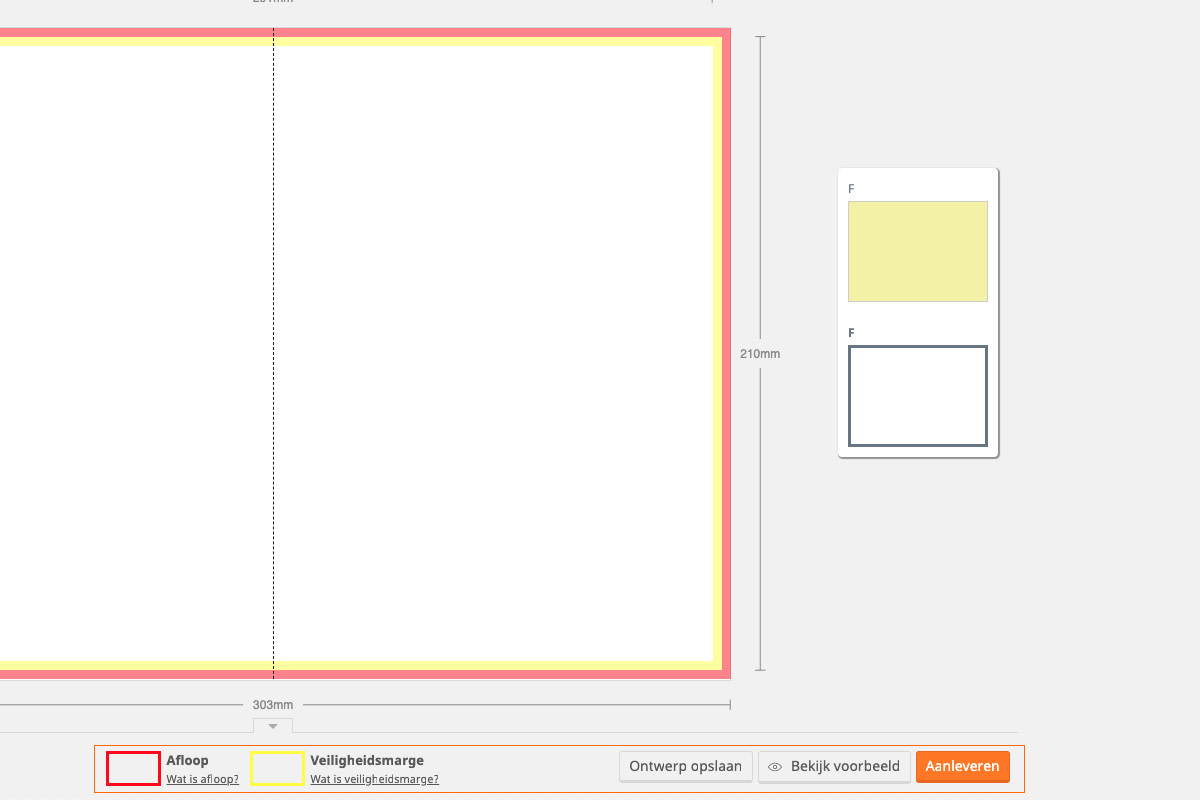This screenshot has height=800, width=1200.
Task: Click the 210mm height label
Action: pyautogui.click(x=760, y=354)
